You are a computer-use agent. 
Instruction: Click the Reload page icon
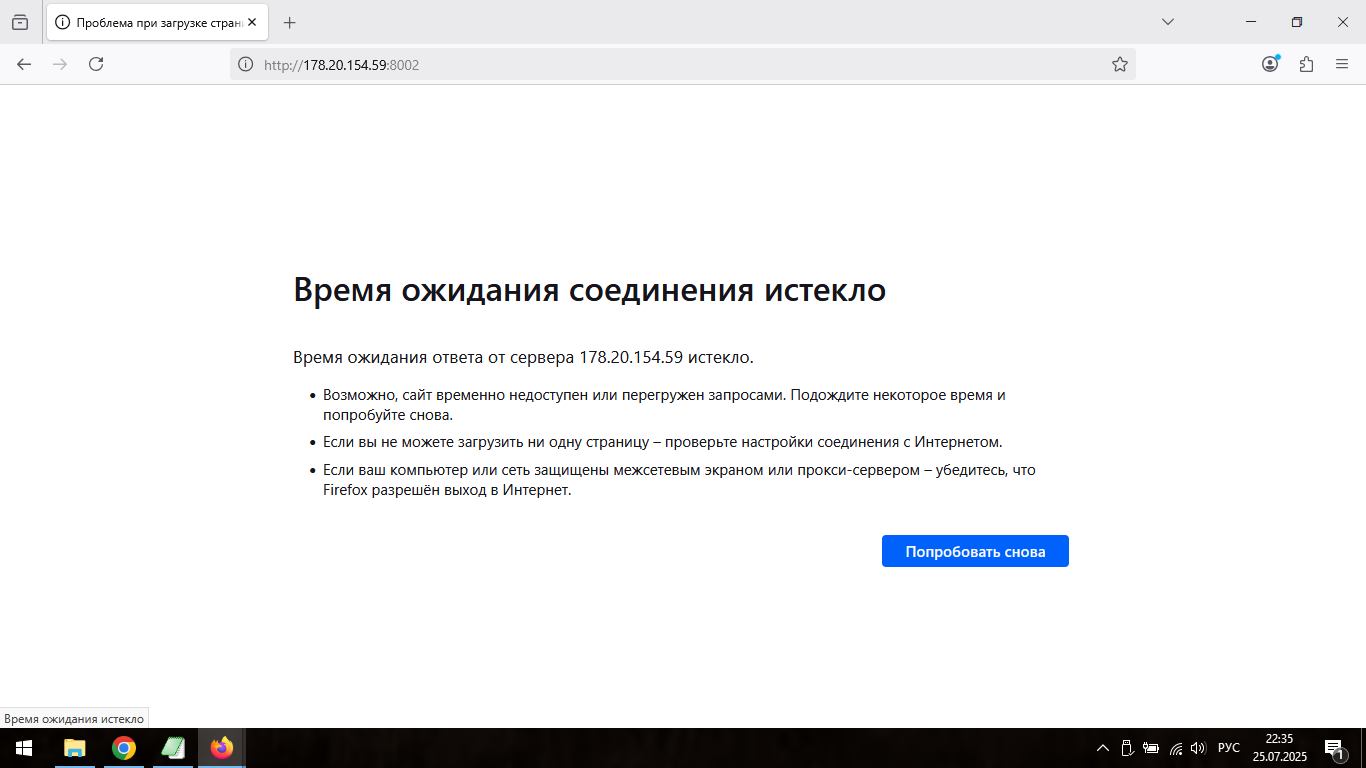(96, 63)
